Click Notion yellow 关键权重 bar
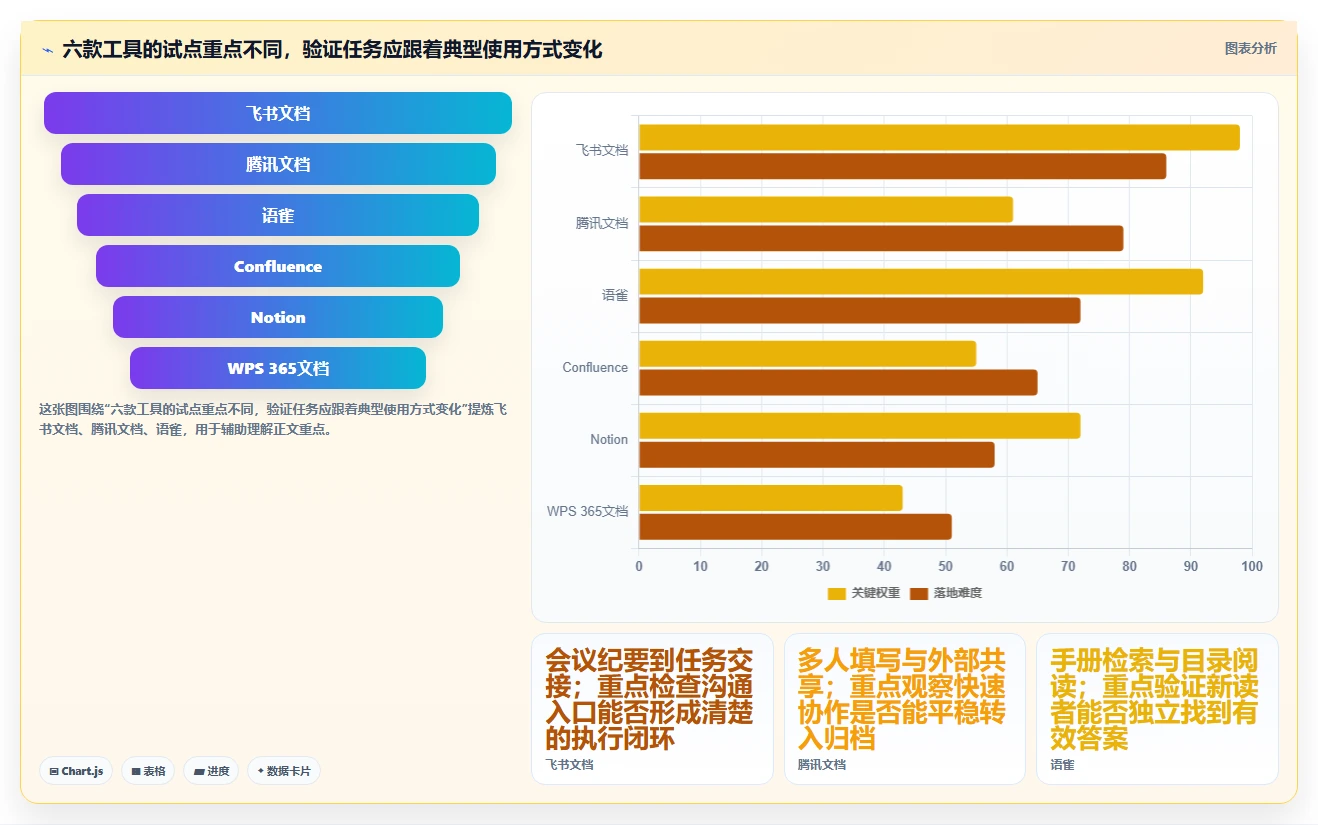 [860, 425]
